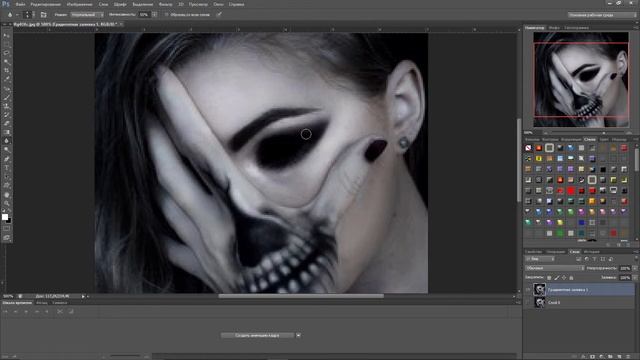Apply the bright red style swatch
640x360 pixels.
[571, 191]
